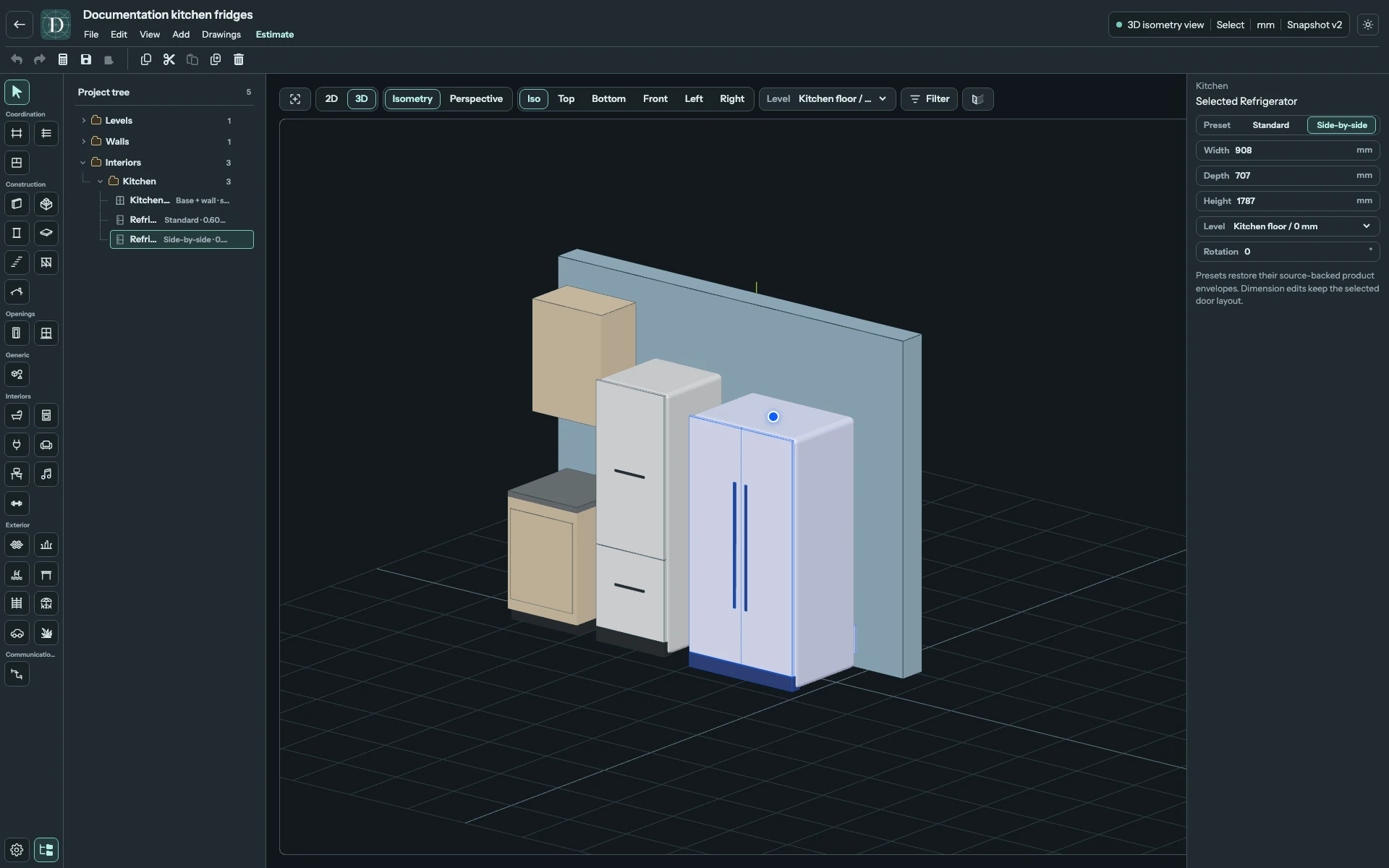Open settings gear at bottom left
The height and width of the screenshot is (868, 1389).
[x=17, y=850]
